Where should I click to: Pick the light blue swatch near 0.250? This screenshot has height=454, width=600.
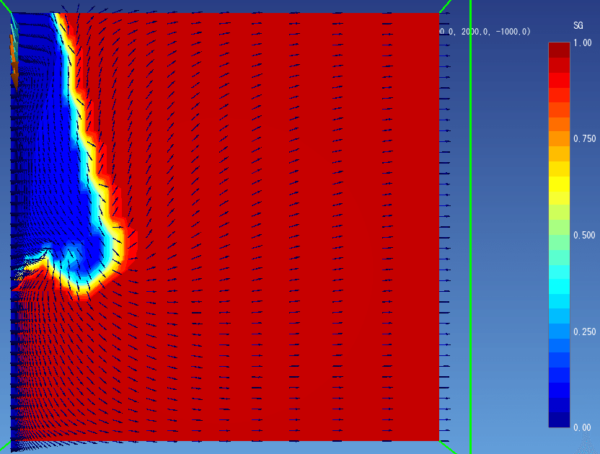[559, 331]
